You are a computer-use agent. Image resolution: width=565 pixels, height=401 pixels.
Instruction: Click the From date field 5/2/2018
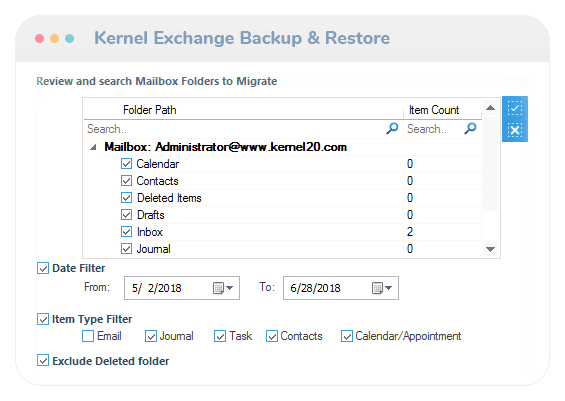(182, 288)
